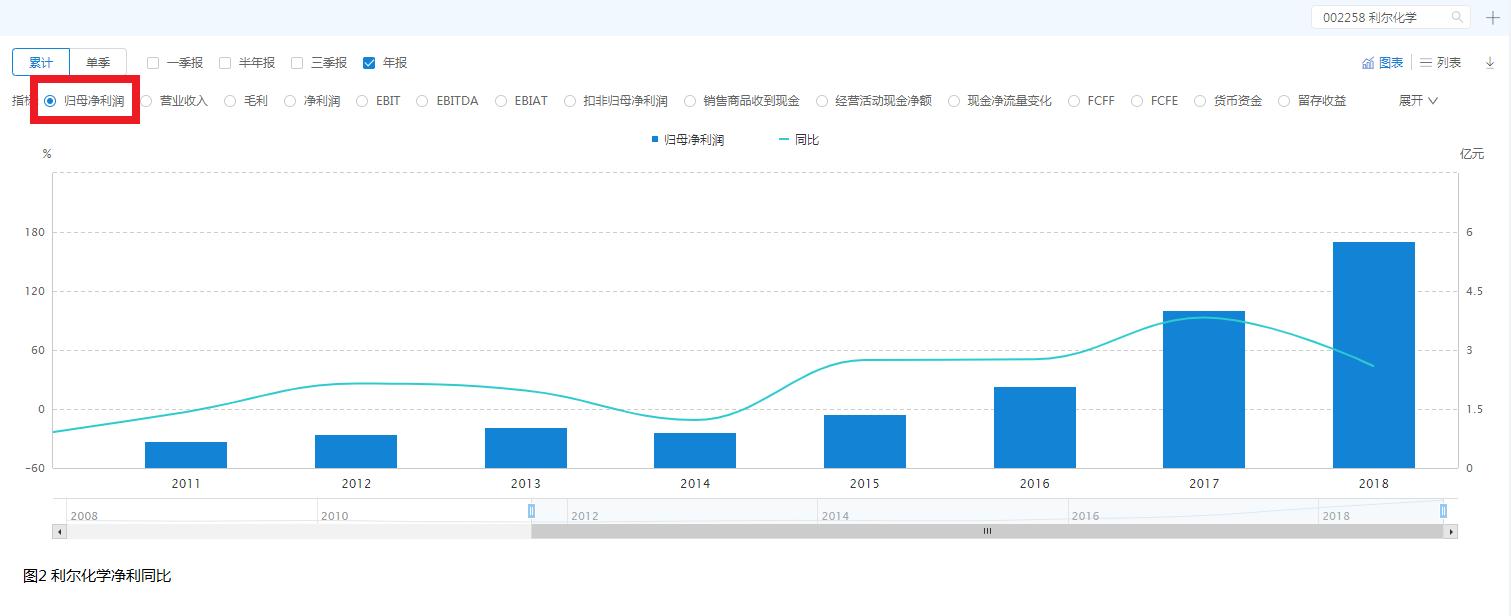Select the 营业收入 radio option
The height and width of the screenshot is (616, 1511).
tap(146, 101)
